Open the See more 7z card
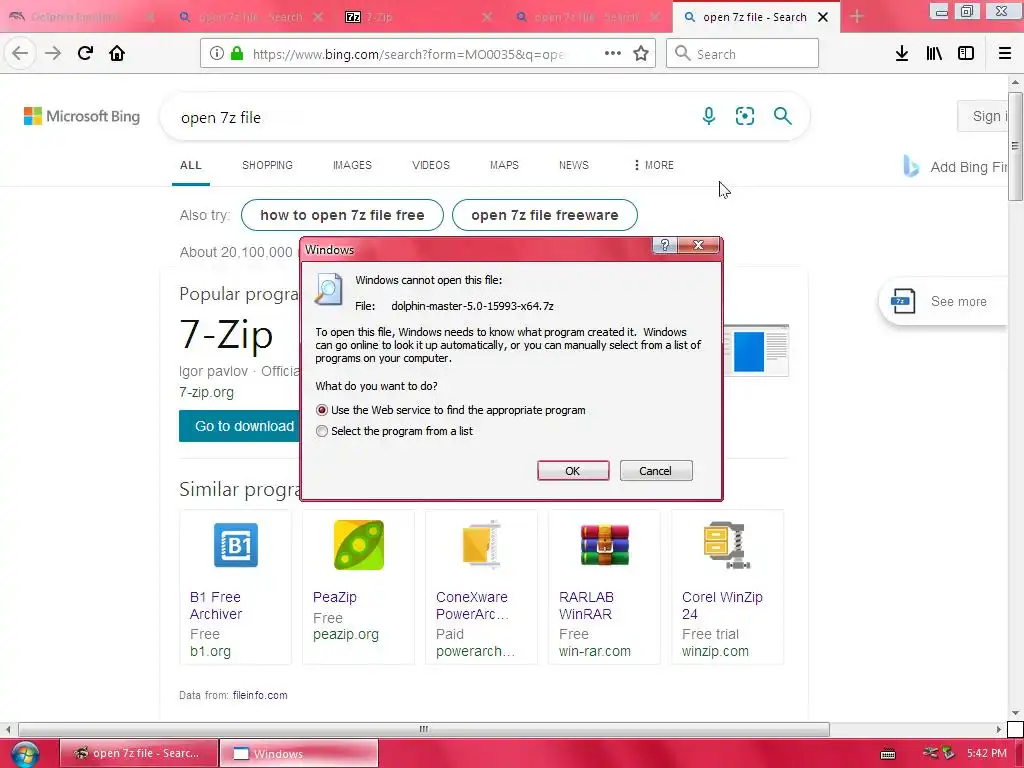 (x=943, y=302)
